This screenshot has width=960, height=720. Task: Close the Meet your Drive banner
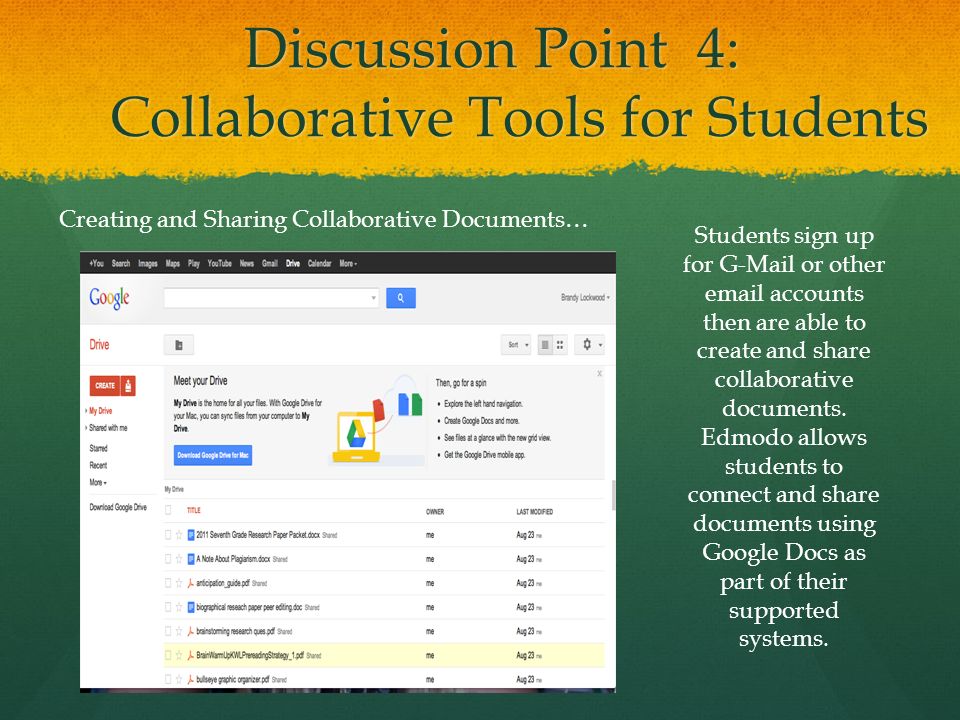pyautogui.click(x=599, y=373)
